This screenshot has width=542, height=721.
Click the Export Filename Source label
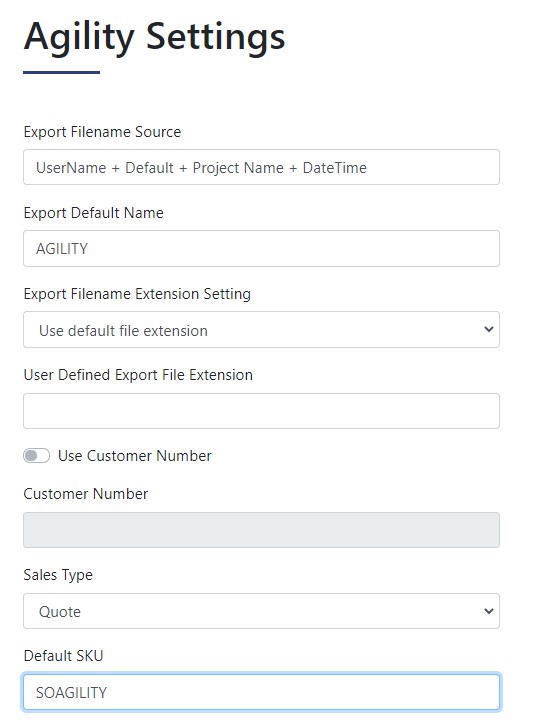point(102,132)
